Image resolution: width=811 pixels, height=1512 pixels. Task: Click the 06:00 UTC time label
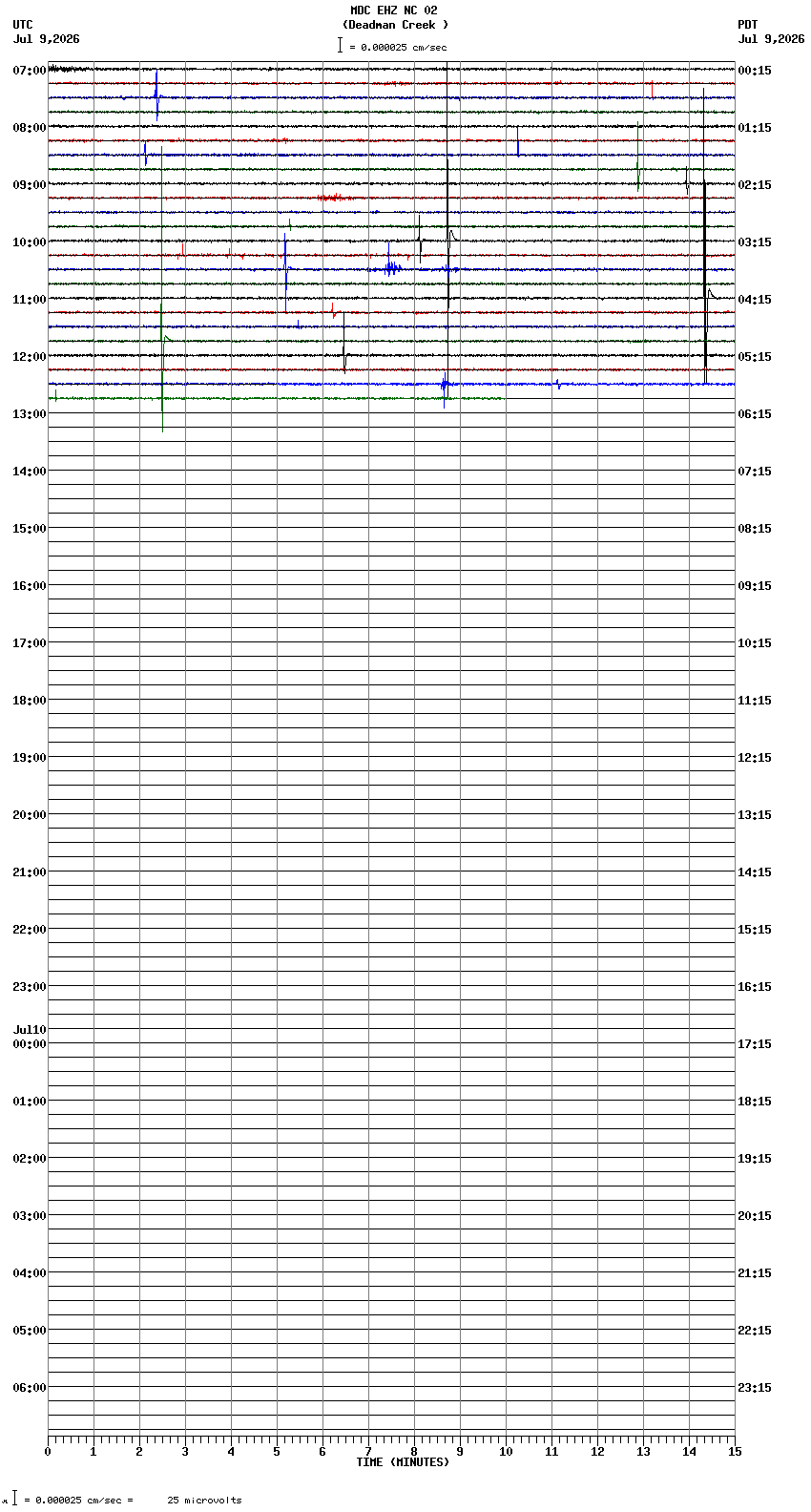pyautogui.click(x=30, y=1388)
